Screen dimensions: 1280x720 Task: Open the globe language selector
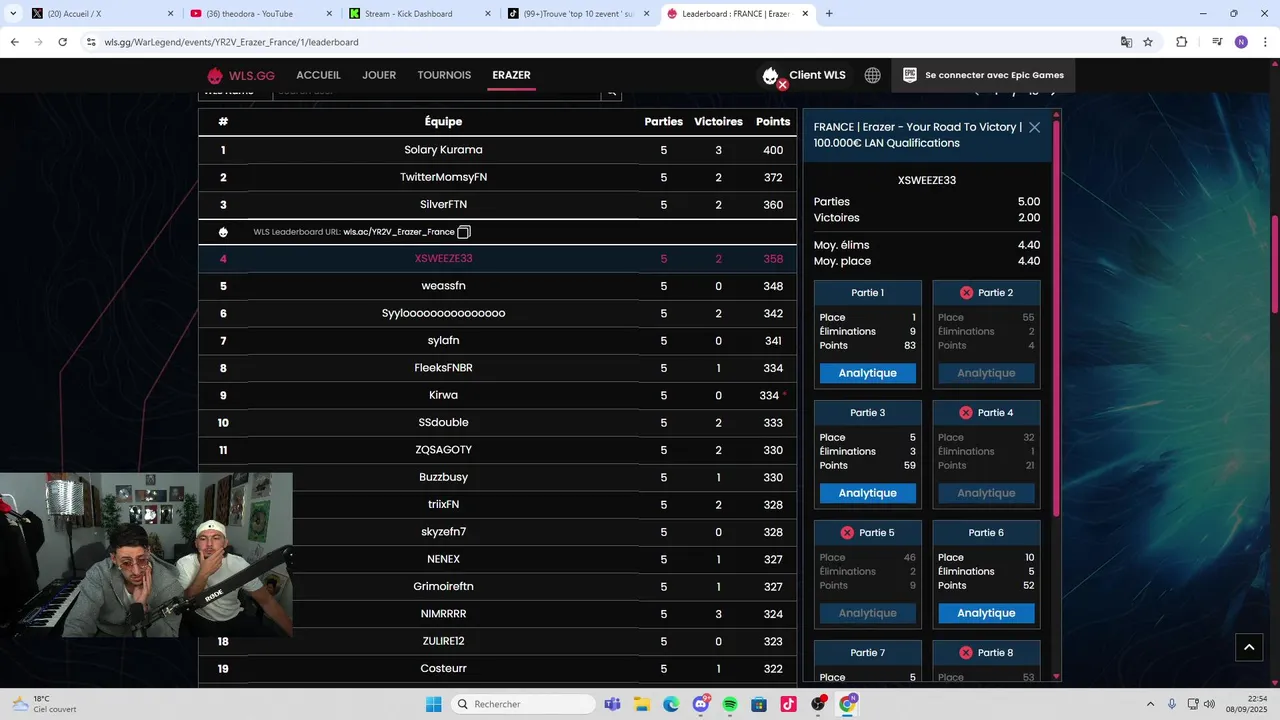[873, 75]
